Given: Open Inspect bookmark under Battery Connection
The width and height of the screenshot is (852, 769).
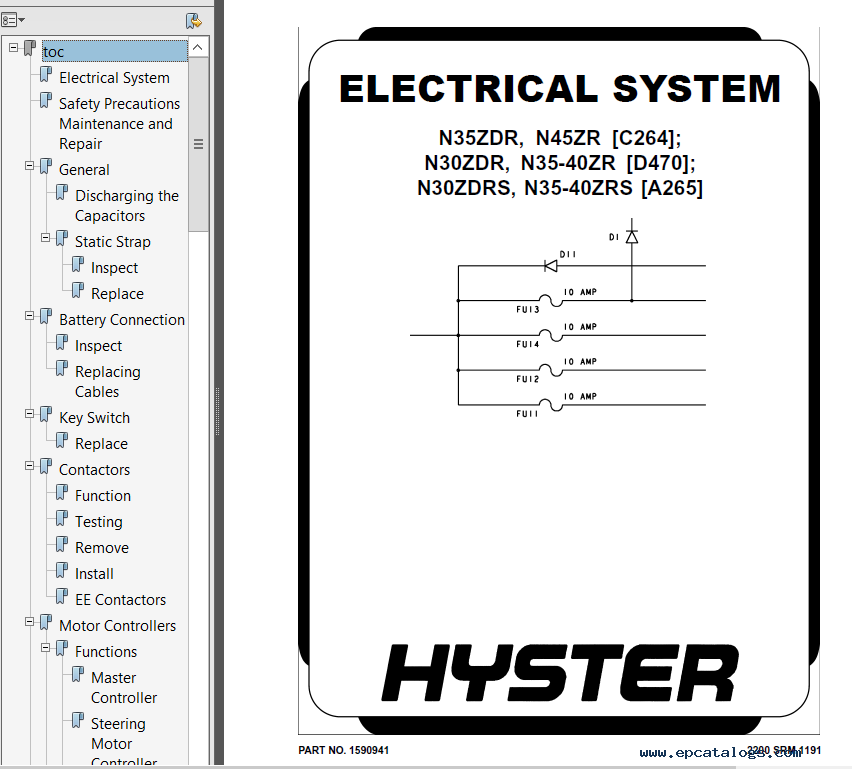Looking at the screenshot, I should pyautogui.click(x=98, y=346).
